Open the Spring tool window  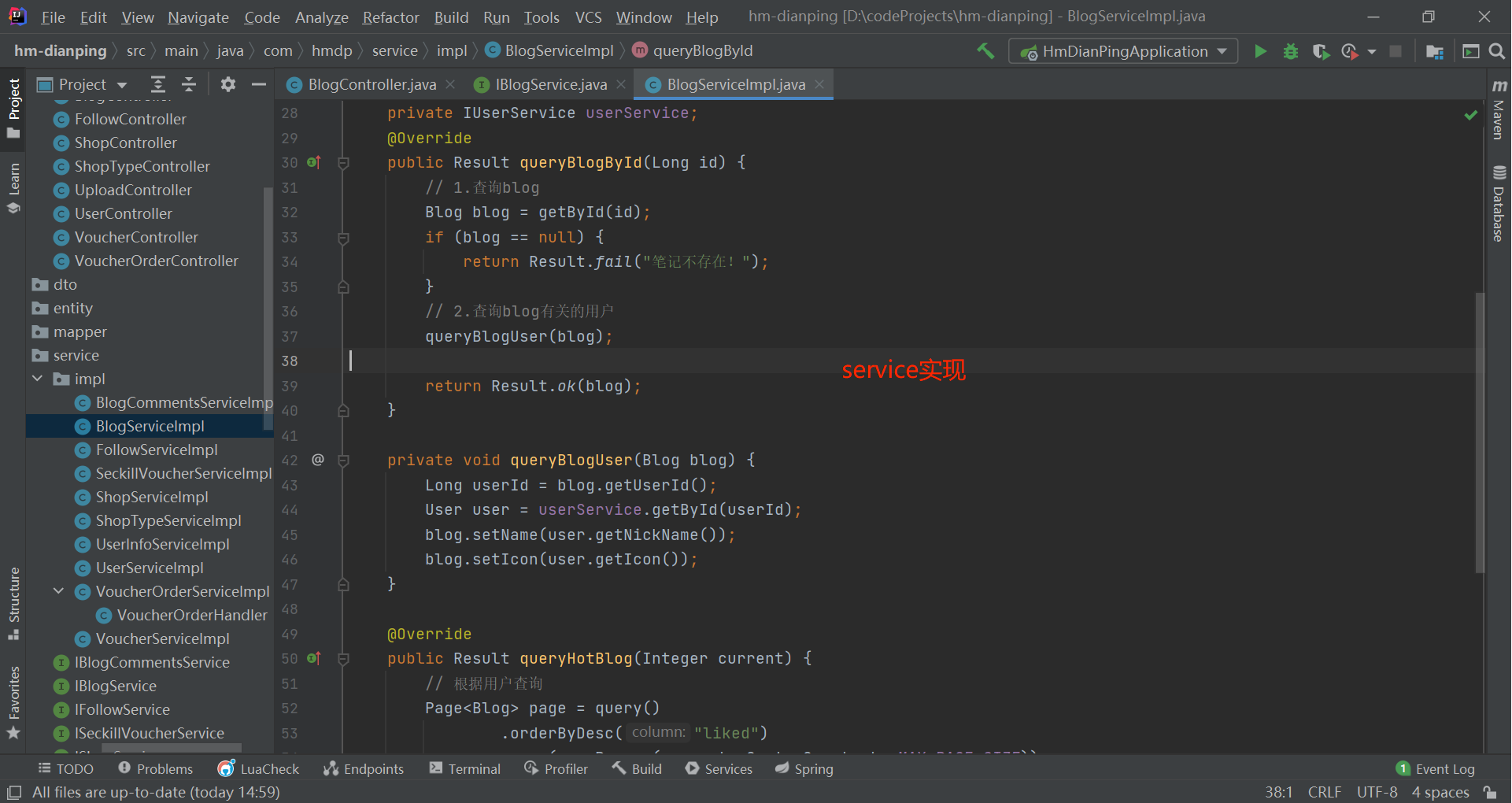804,768
